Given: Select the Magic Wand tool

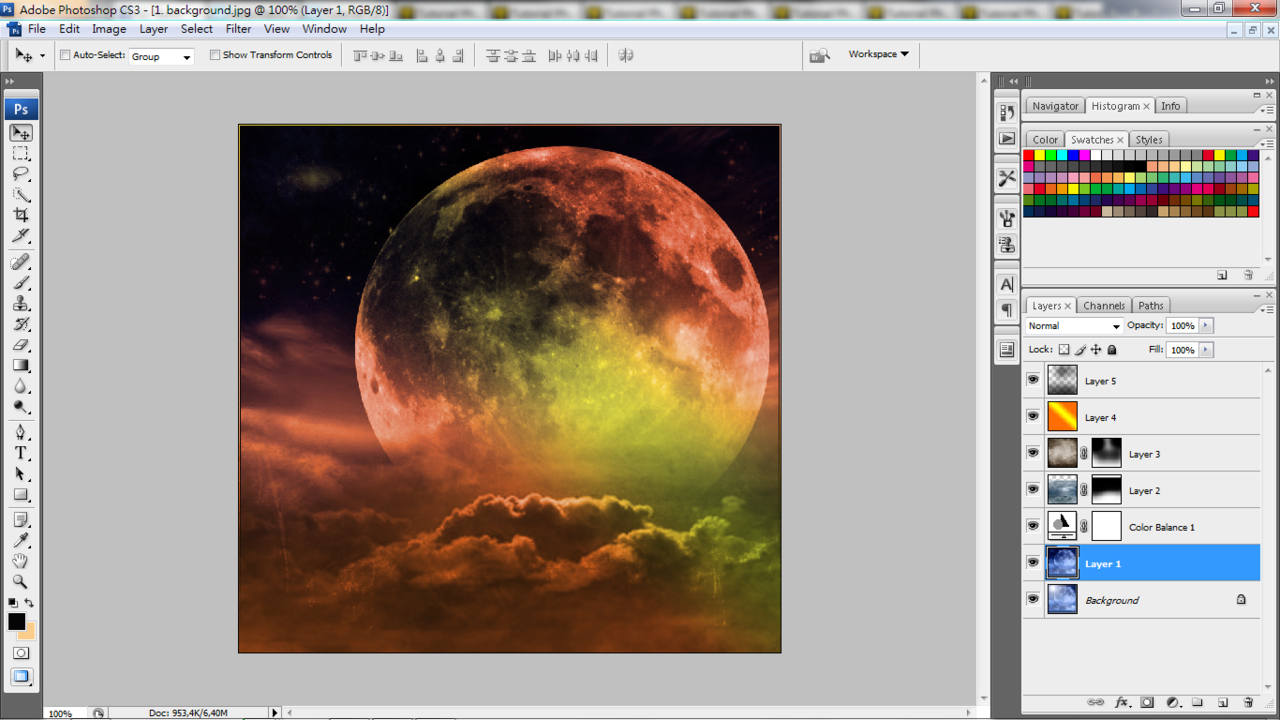Looking at the screenshot, I should point(21,195).
